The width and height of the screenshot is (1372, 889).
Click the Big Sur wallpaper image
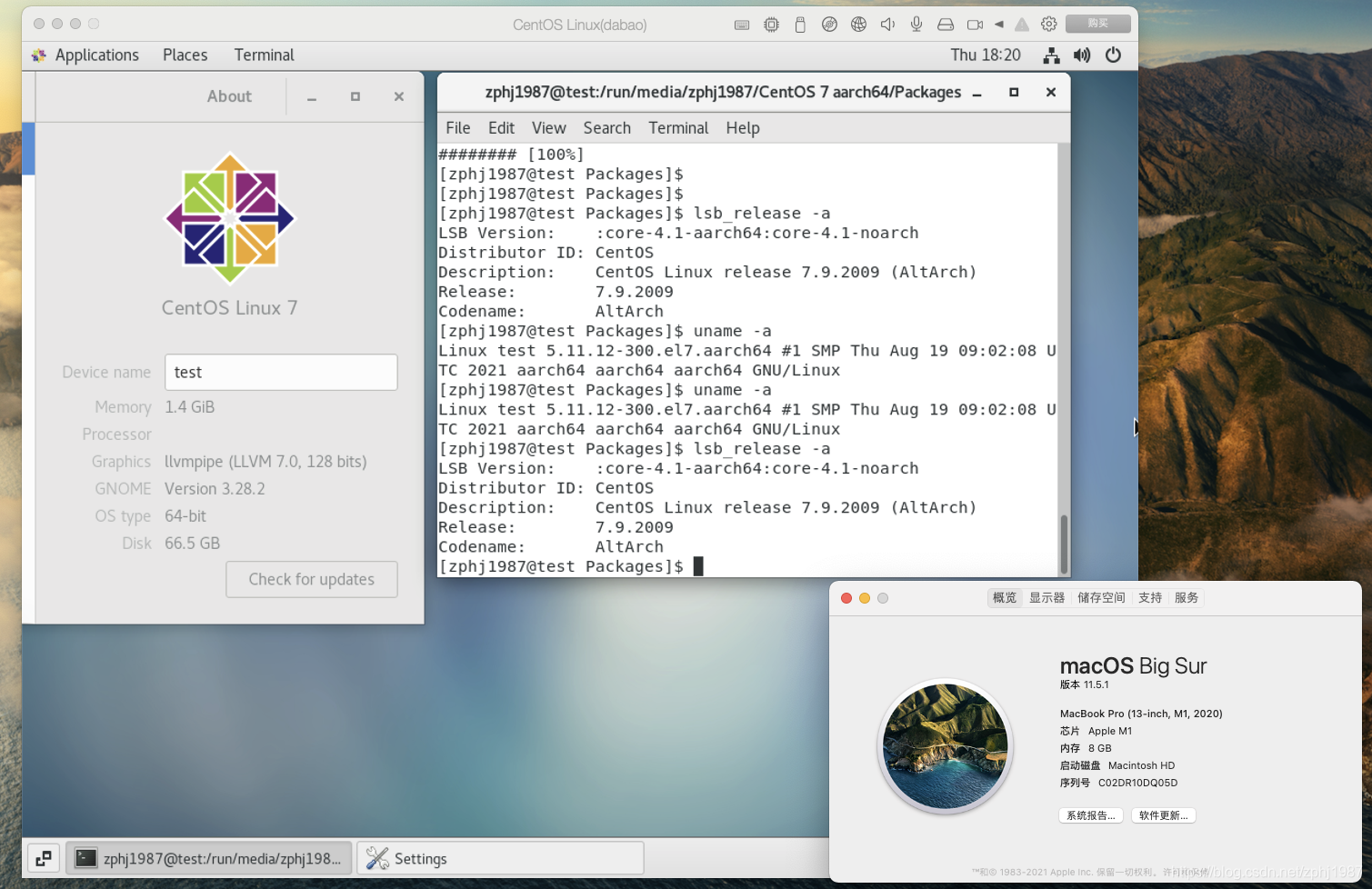(x=946, y=746)
